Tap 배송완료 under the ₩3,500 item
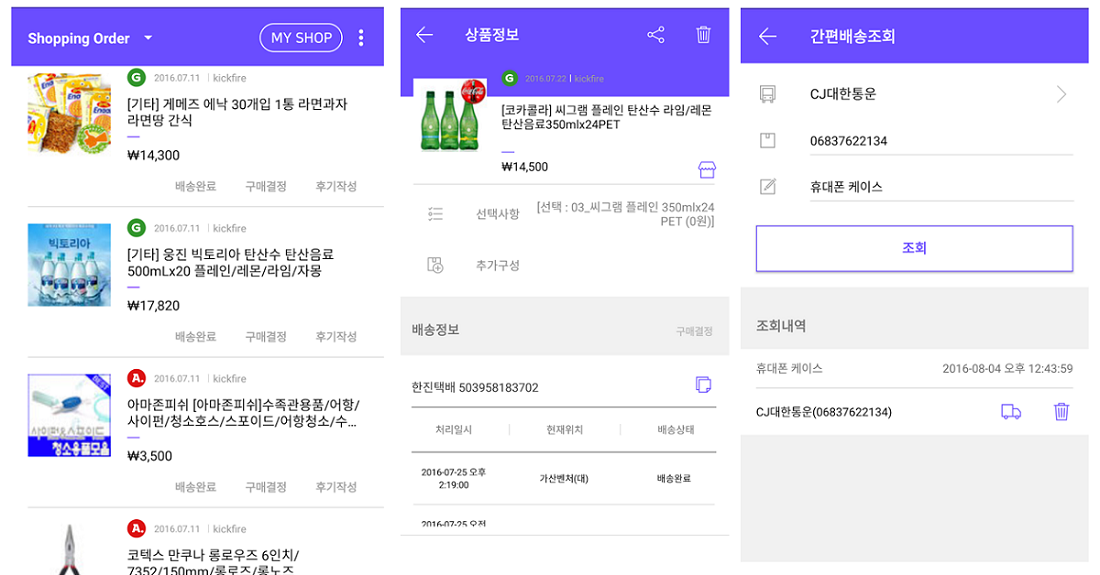Viewport: 1100px width, 575px height. point(196,487)
